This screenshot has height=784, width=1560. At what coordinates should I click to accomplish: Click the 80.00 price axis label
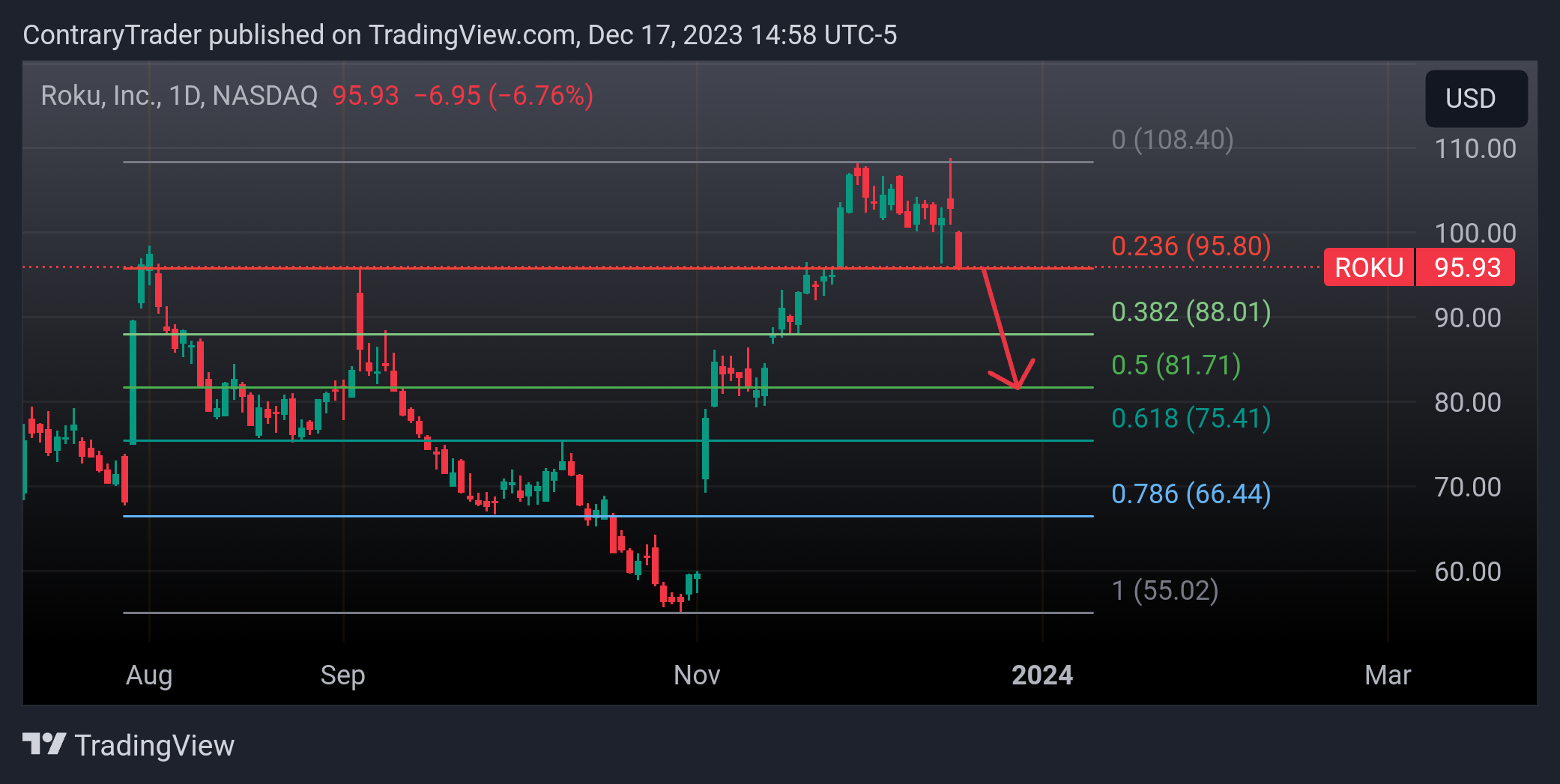[x=1467, y=402]
